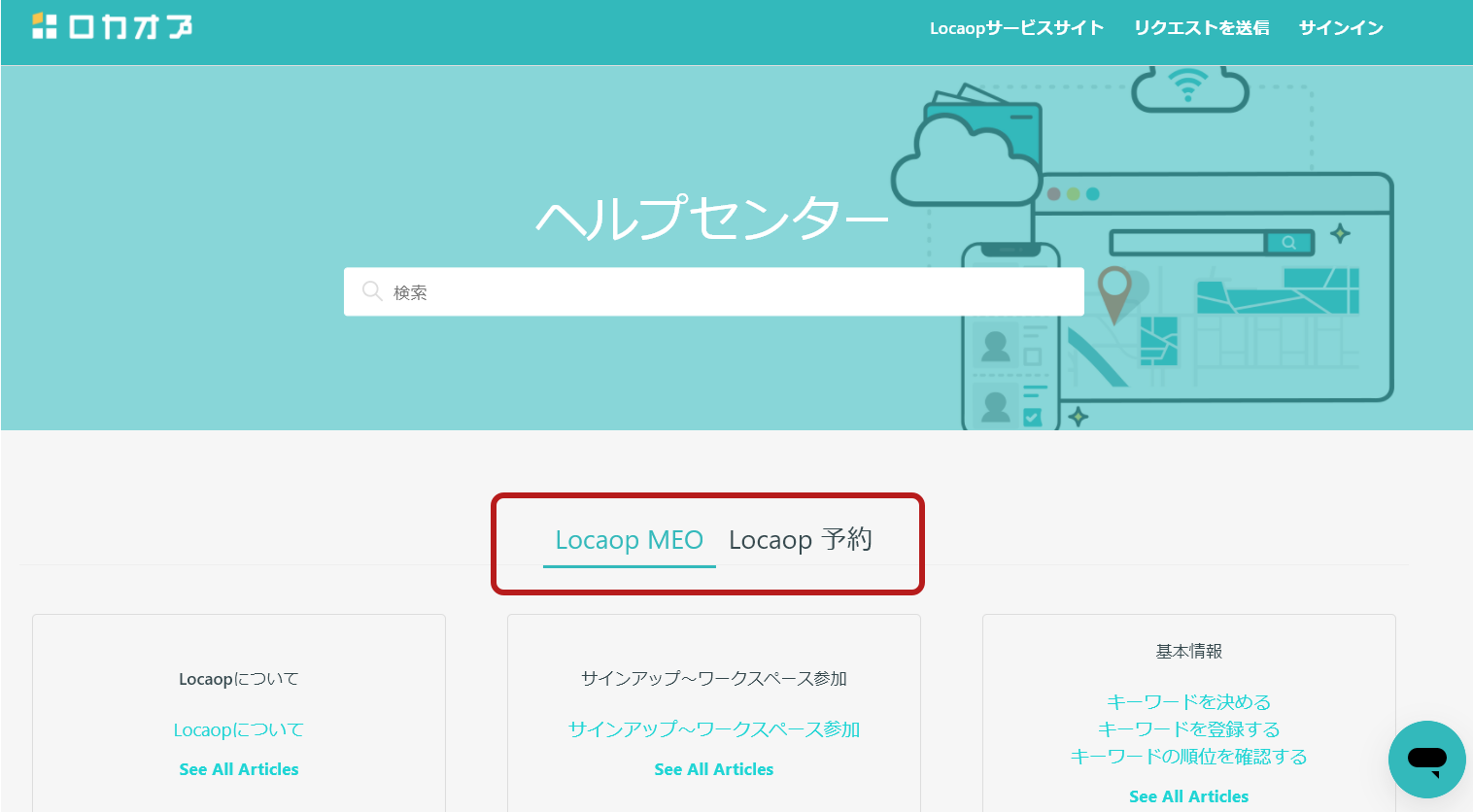The width and height of the screenshot is (1473, 812).
Task: Click the map pin illustration icon
Action: [1114, 292]
